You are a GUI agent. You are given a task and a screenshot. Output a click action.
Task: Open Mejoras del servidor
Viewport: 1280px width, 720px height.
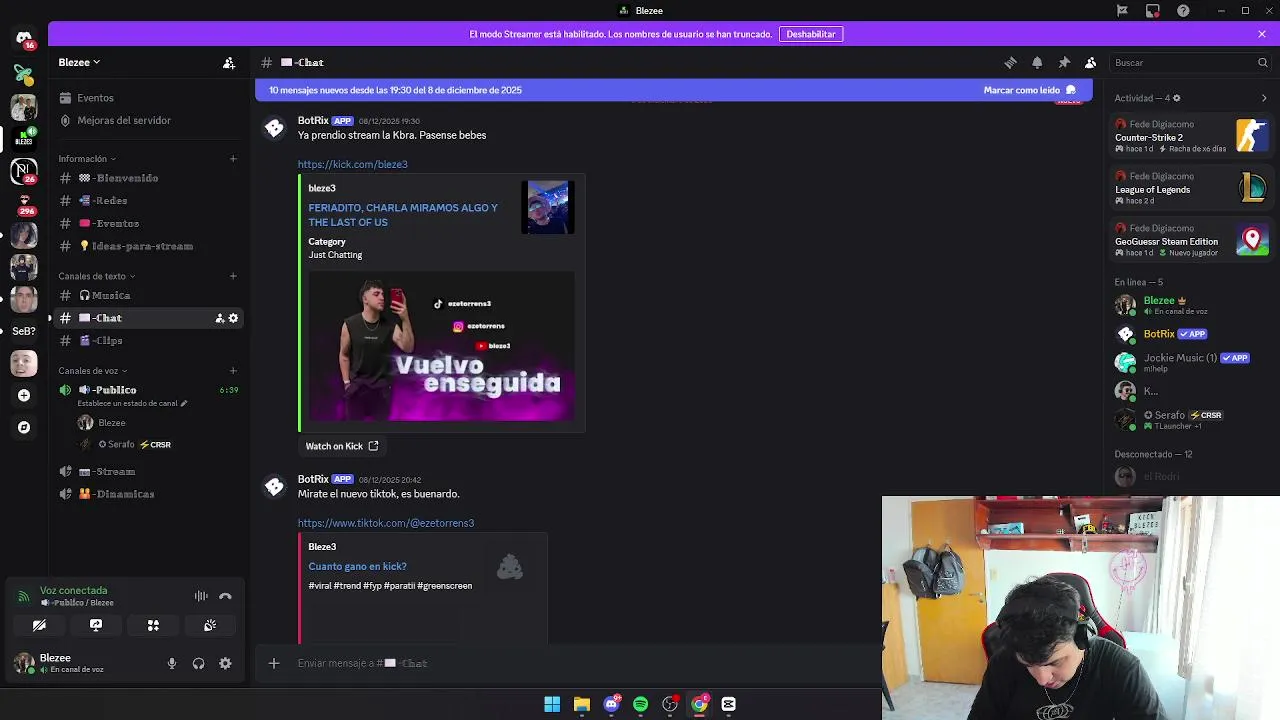(149, 120)
